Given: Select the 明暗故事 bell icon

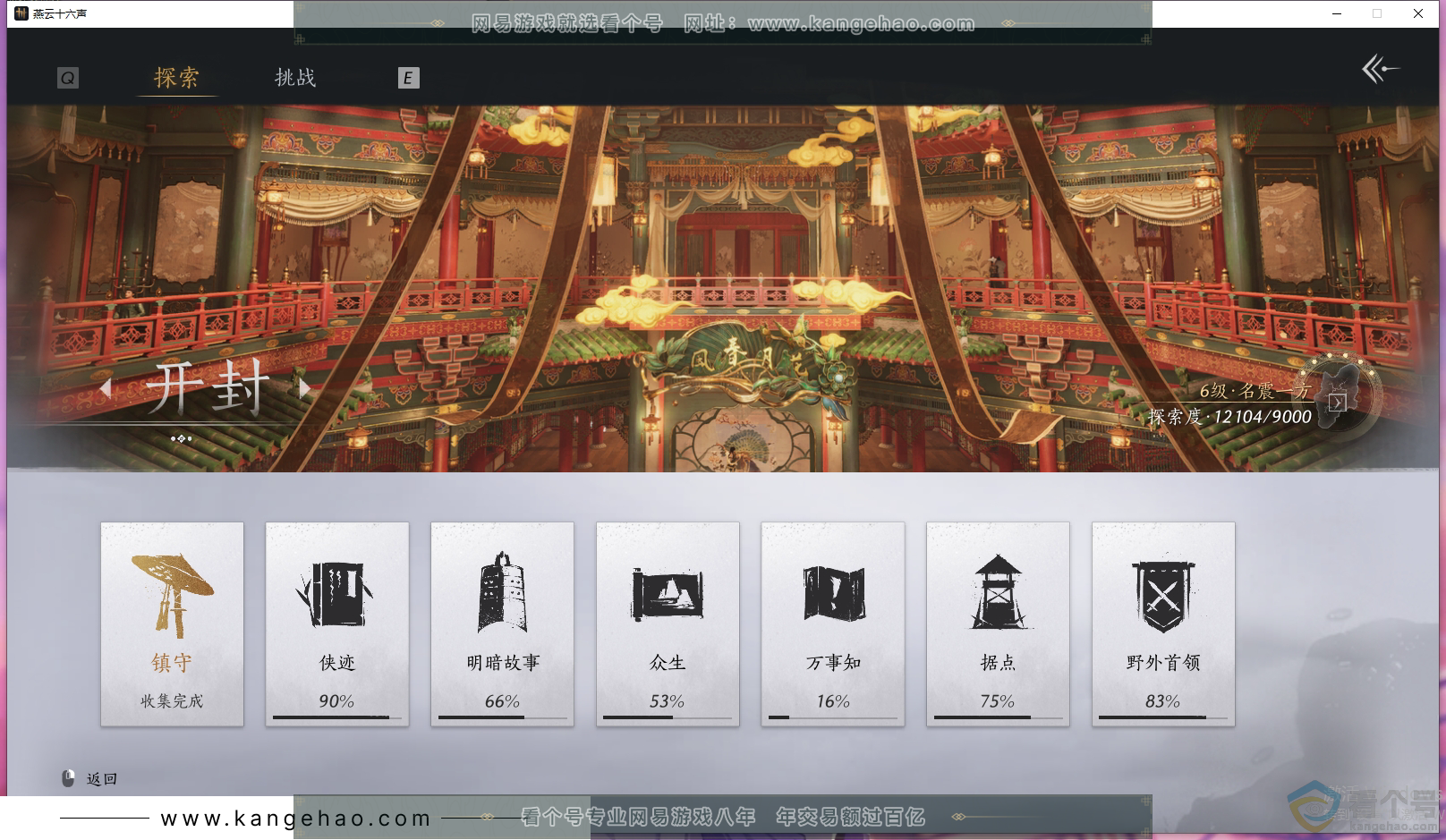Looking at the screenshot, I should pos(502,592).
